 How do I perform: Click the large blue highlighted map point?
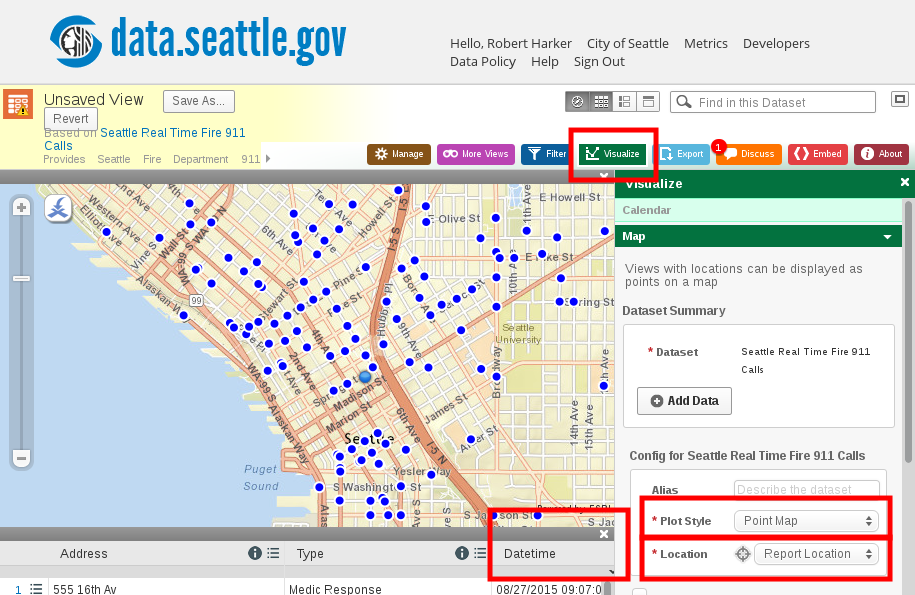(x=365, y=377)
